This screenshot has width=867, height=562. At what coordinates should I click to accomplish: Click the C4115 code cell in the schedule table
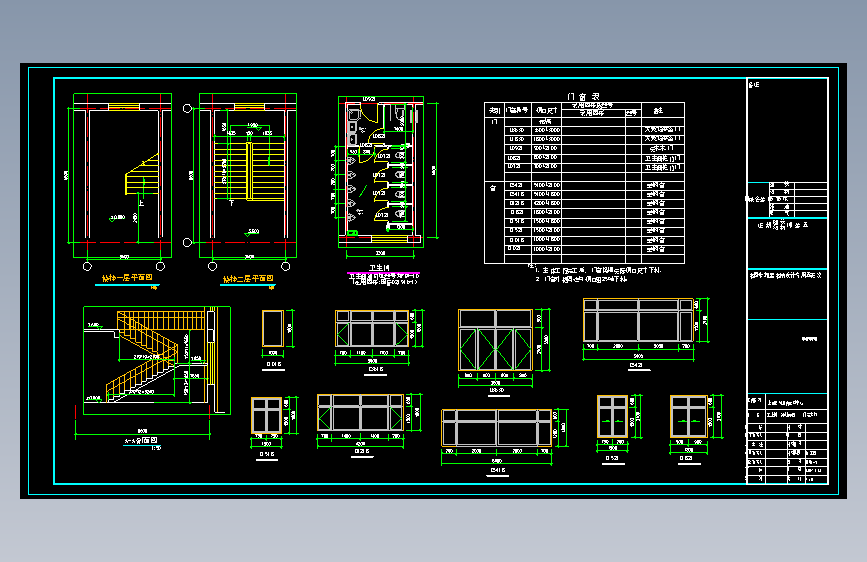(x=516, y=194)
